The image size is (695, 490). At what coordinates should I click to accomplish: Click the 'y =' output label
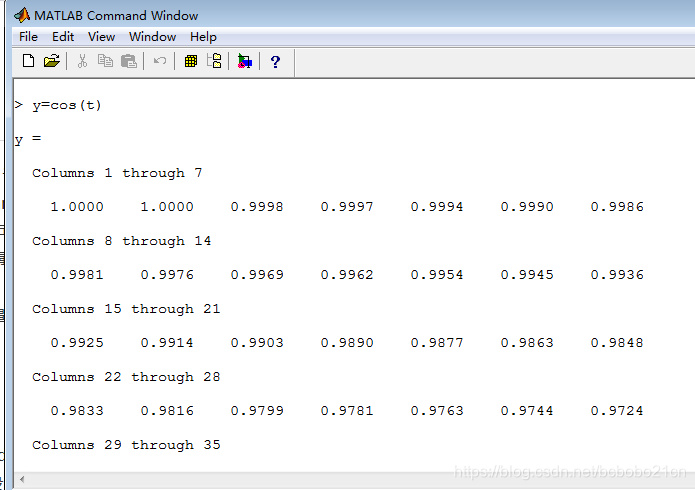(x=27, y=140)
